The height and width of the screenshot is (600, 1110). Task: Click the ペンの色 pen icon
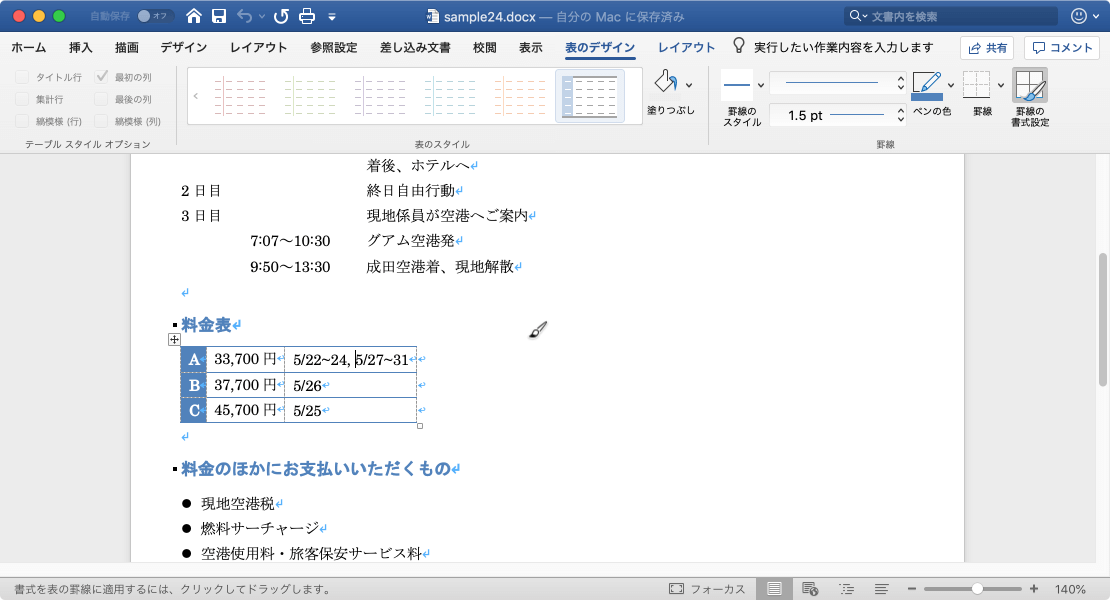927,86
